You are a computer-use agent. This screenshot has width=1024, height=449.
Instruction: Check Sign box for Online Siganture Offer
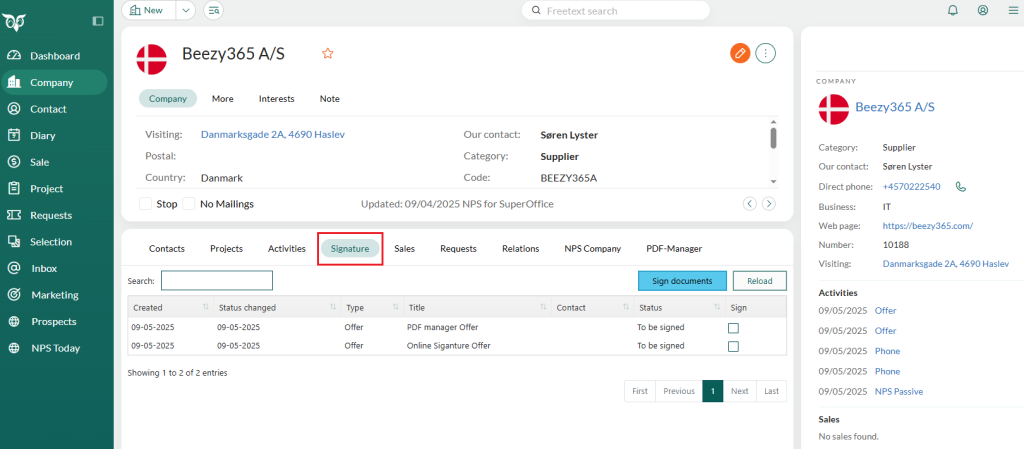point(733,346)
